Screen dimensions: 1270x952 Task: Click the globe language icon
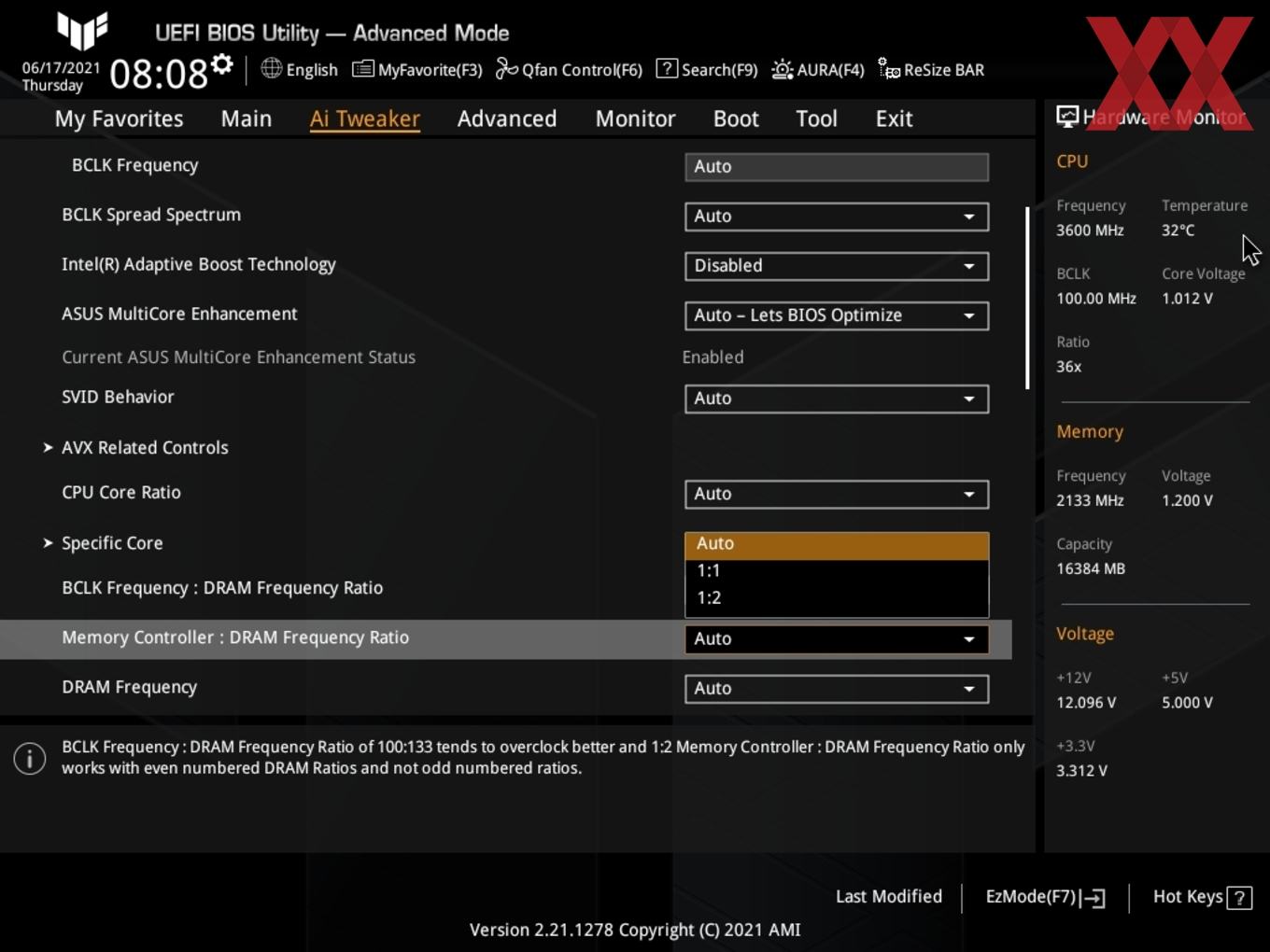271,68
